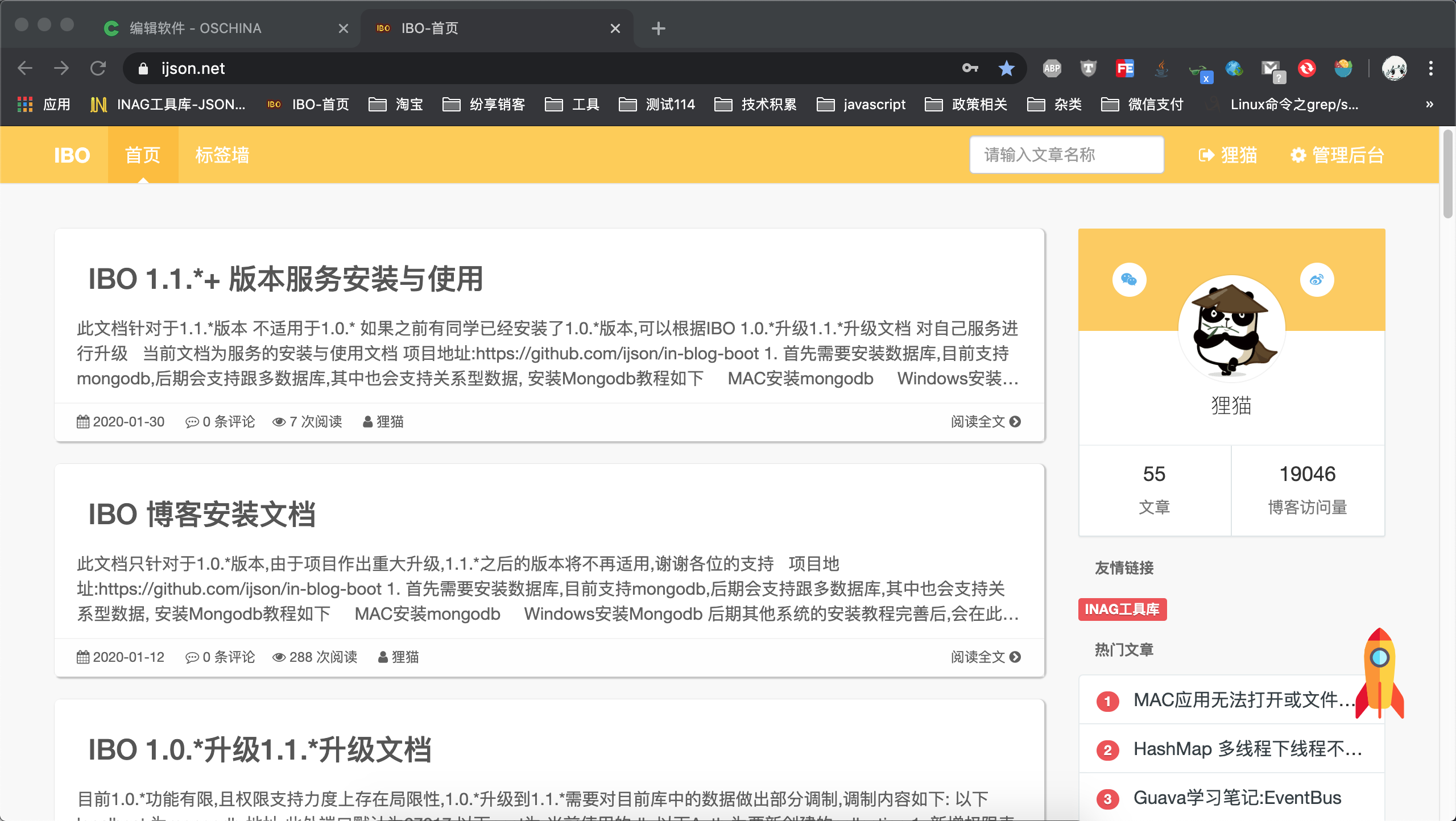The image size is (1456, 821).
Task: Switch to the 编辑软件 - OSCHINA tab
Action: coord(195,28)
